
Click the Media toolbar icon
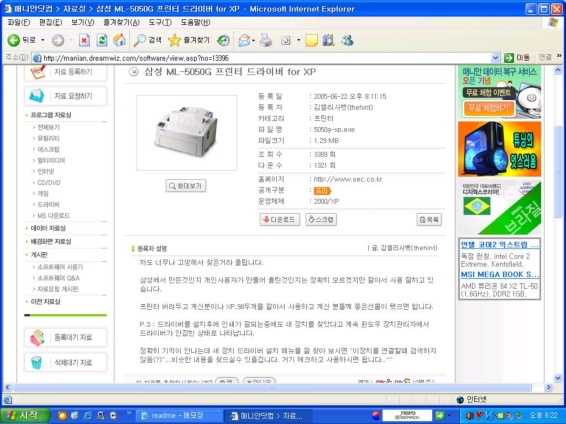[223, 40]
